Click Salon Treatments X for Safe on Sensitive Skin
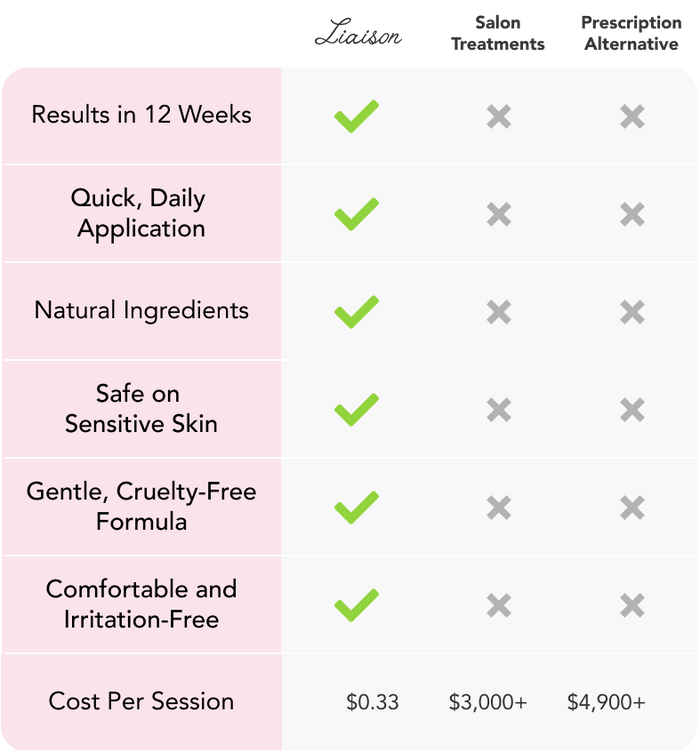700x752 pixels. (x=499, y=410)
